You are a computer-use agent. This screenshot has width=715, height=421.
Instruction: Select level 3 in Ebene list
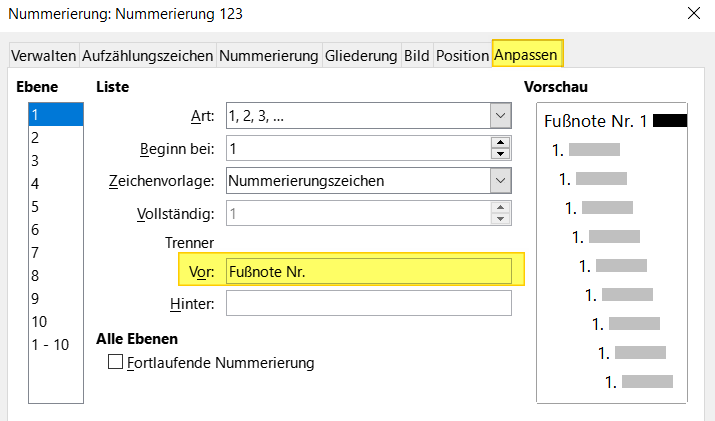coord(56,161)
